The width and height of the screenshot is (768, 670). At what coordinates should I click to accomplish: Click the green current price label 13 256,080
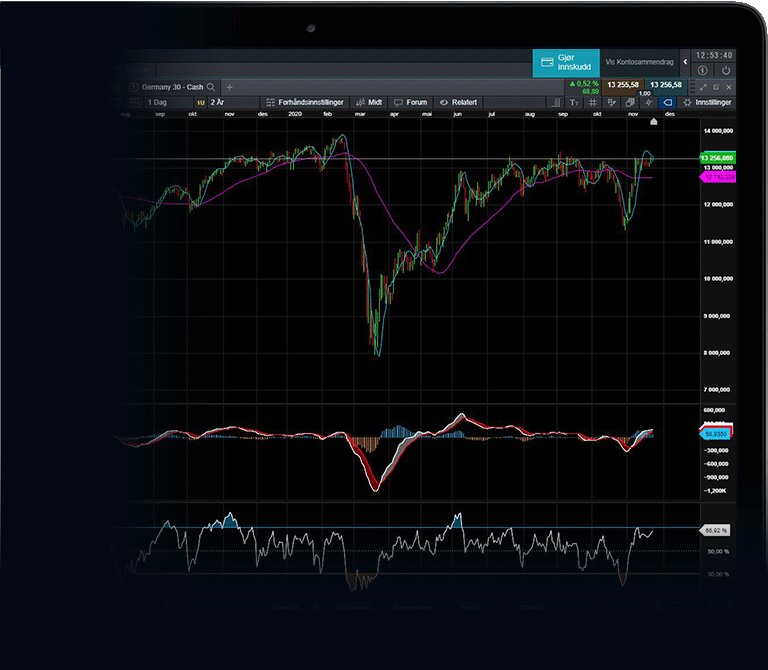click(717, 158)
